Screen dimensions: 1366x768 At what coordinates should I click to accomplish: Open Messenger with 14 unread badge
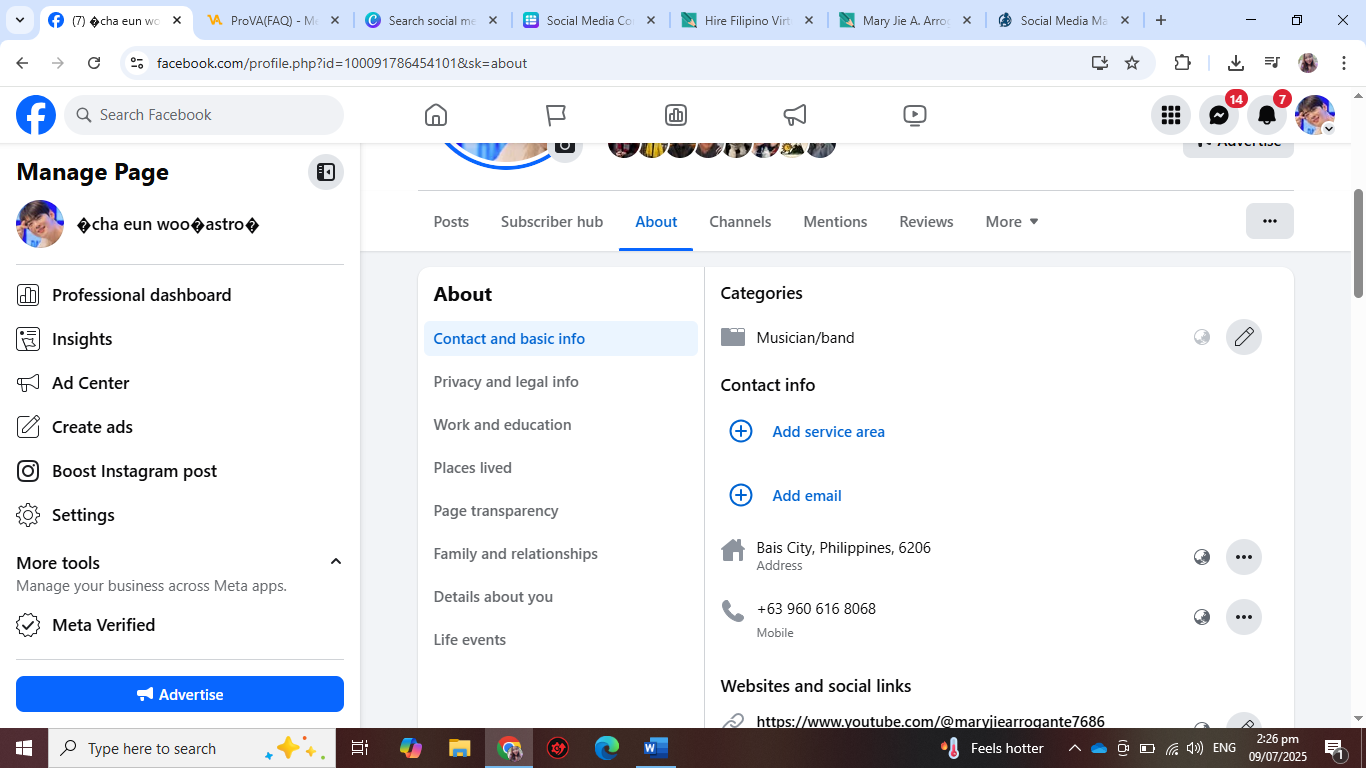pos(1219,115)
